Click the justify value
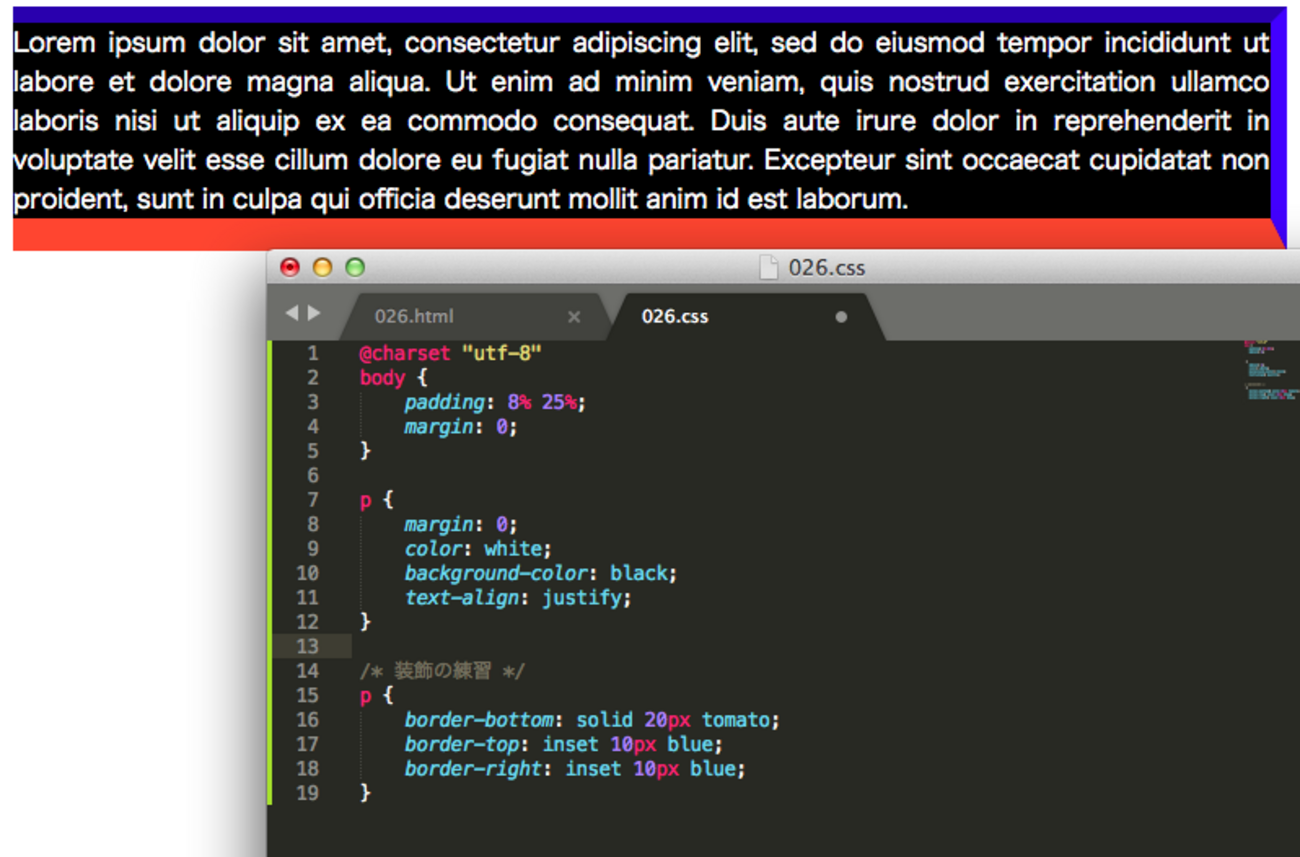Image resolution: width=1300 pixels, height=857 pixels. [583, 598]
